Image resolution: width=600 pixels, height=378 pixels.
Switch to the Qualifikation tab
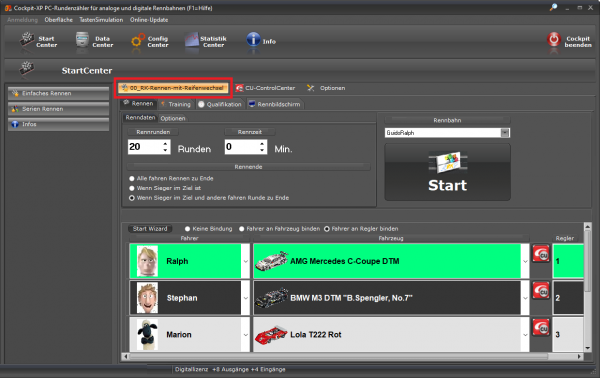click(x=220, y=104)
